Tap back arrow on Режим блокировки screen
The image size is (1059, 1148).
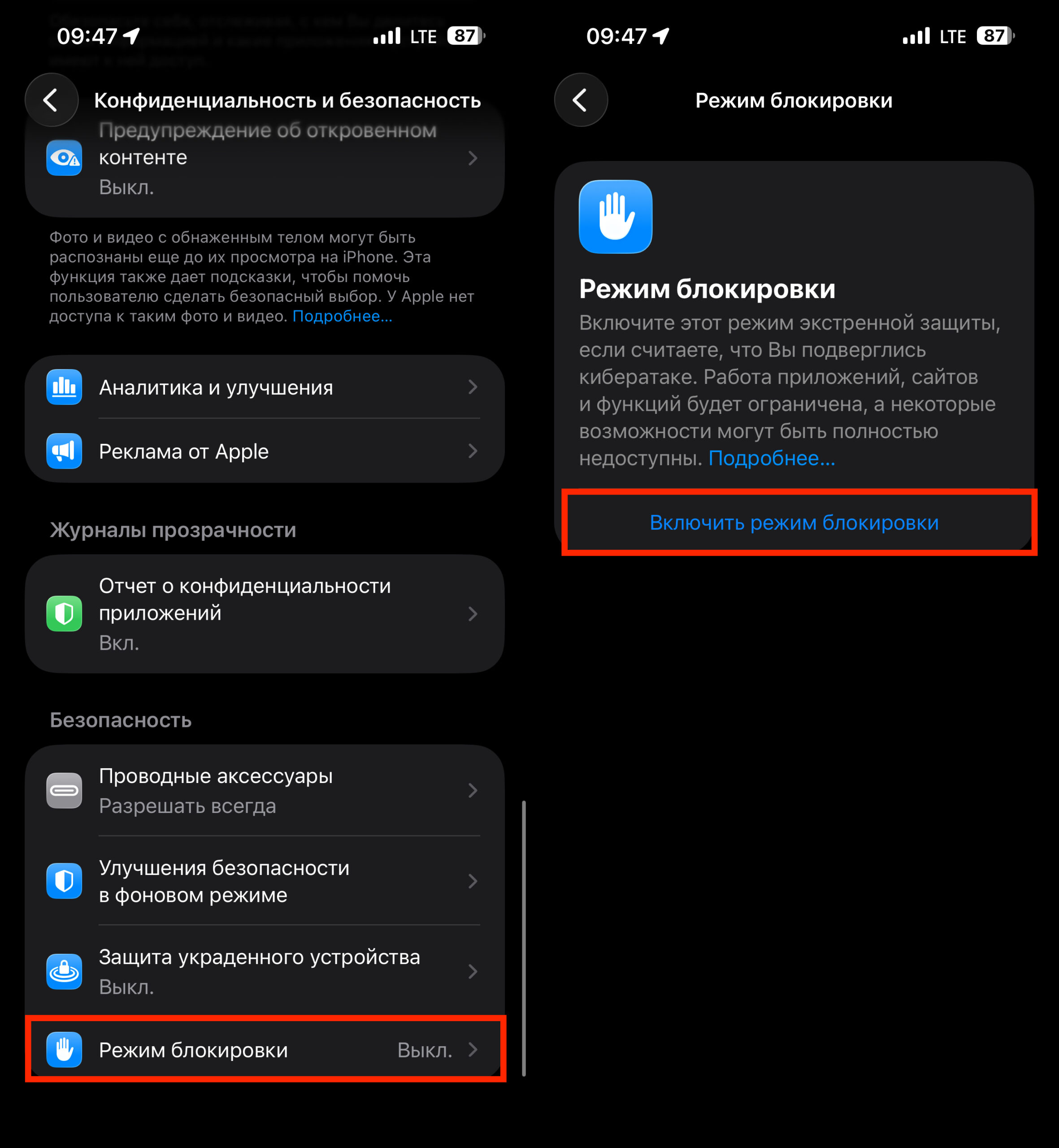581,100
